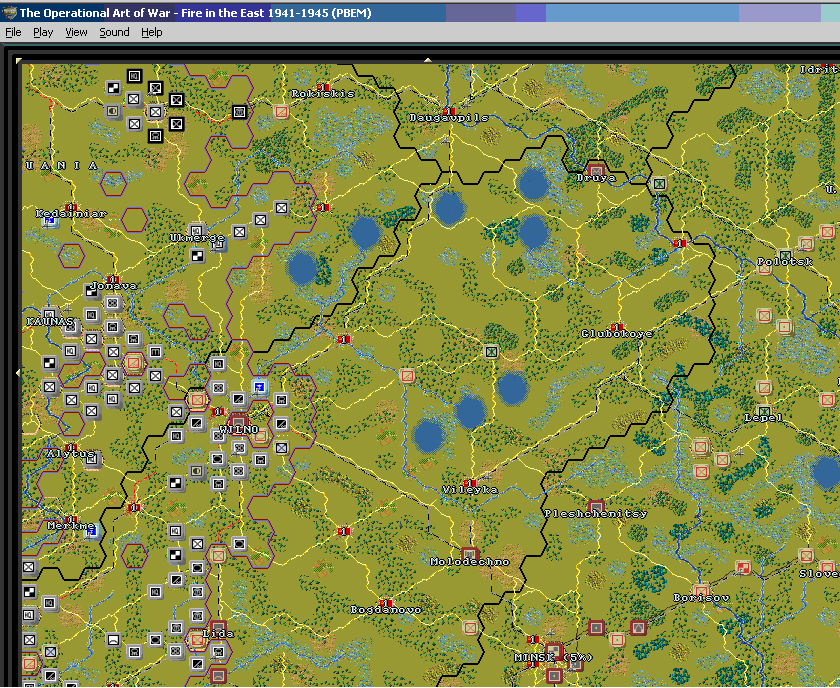Click the WILNO city label
The image size is (840, 688).
tap(239, 430)
